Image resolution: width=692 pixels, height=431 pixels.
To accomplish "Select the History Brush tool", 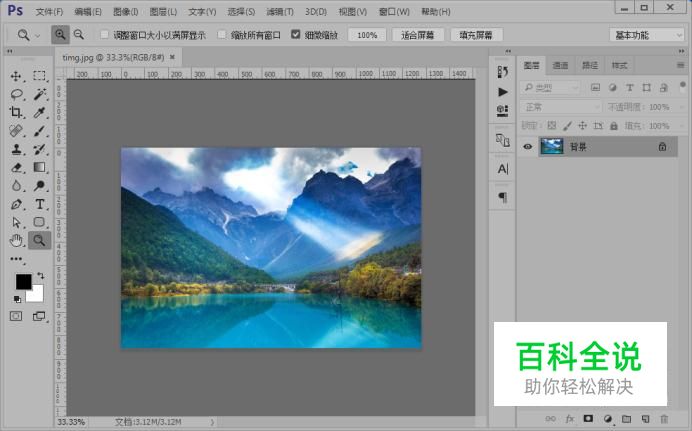I will click(39, 149).
